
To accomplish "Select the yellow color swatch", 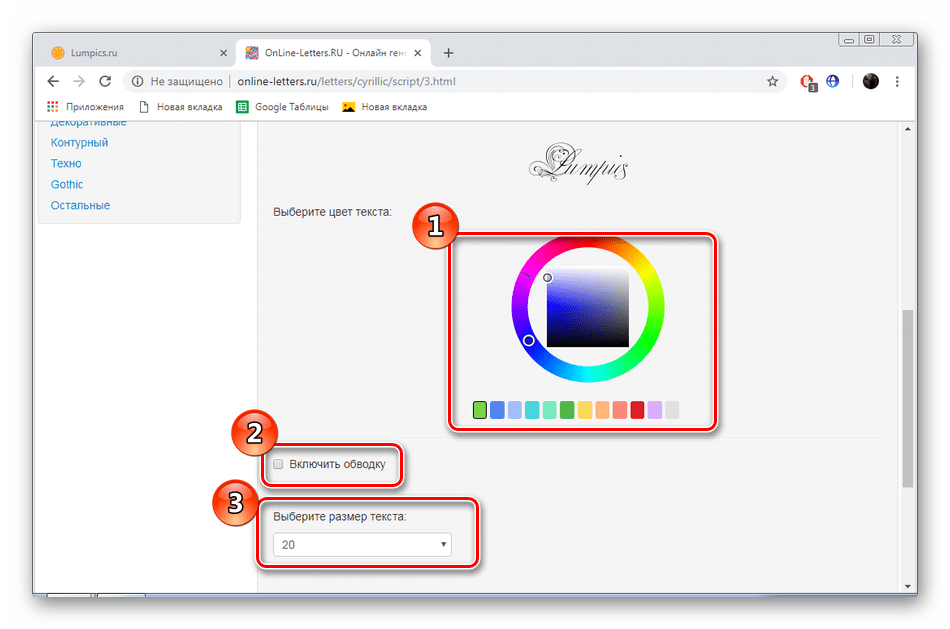I will pyautogui.click(x=585, y=410).
